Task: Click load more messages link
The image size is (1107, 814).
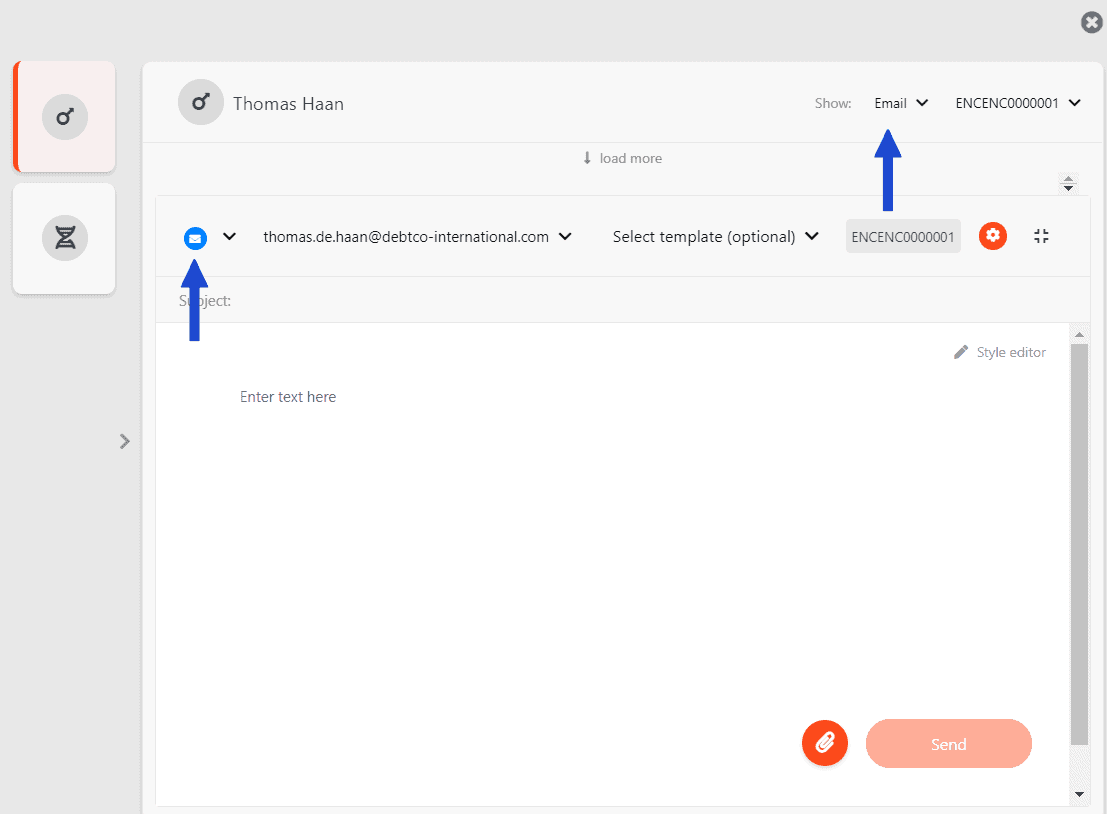Action: 622,158
